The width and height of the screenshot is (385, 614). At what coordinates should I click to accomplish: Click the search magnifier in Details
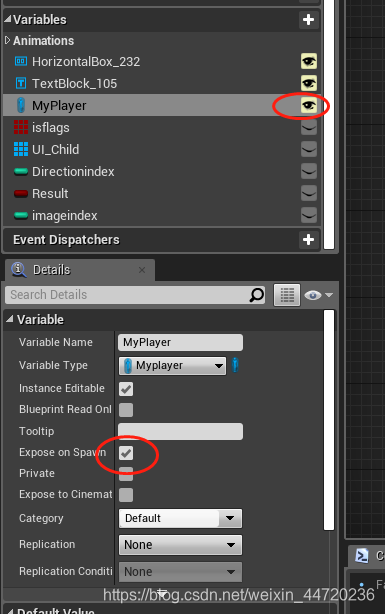(257, 295)
